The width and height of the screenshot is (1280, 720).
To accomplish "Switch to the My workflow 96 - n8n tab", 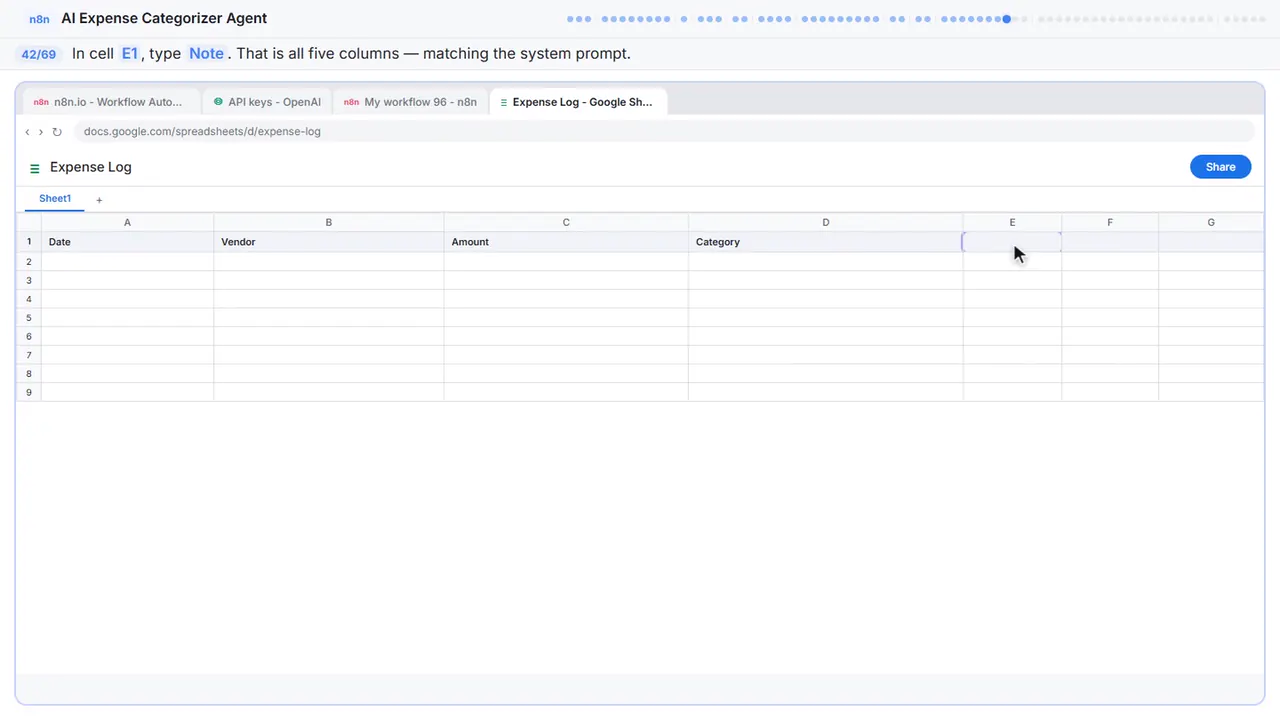I will coord(410,102).
